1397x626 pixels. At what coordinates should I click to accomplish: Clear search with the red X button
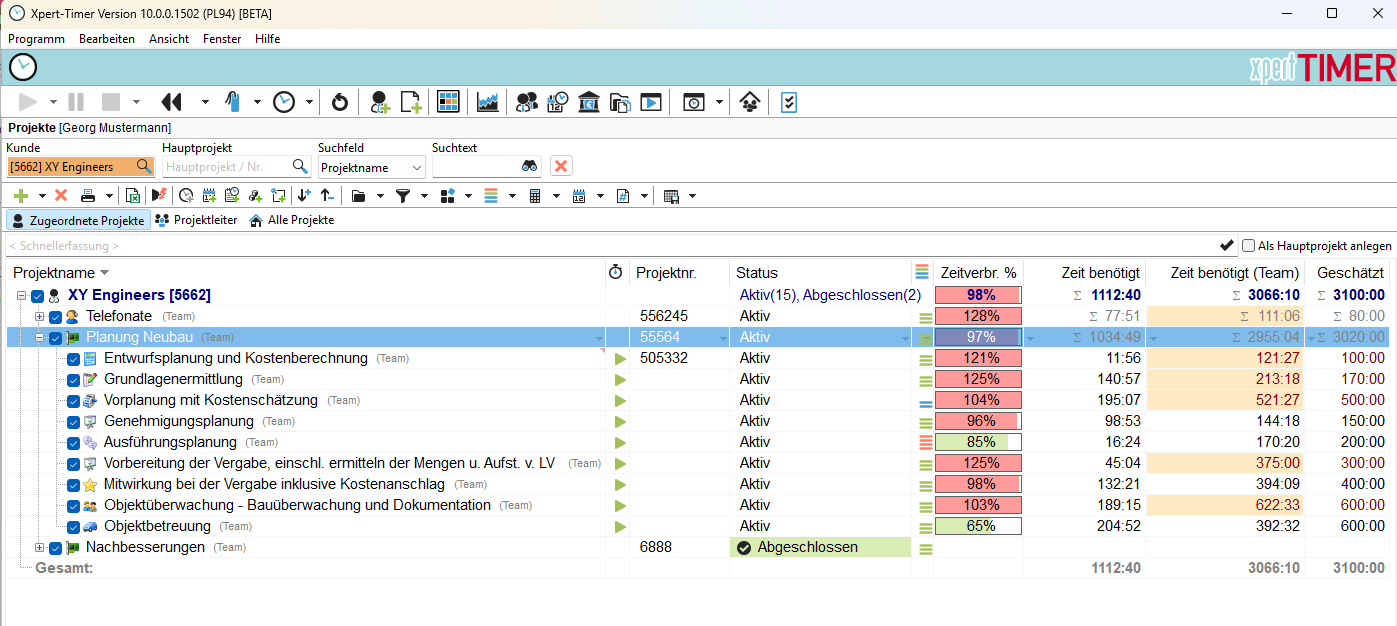pyautogui.click(x=561, y=167)
